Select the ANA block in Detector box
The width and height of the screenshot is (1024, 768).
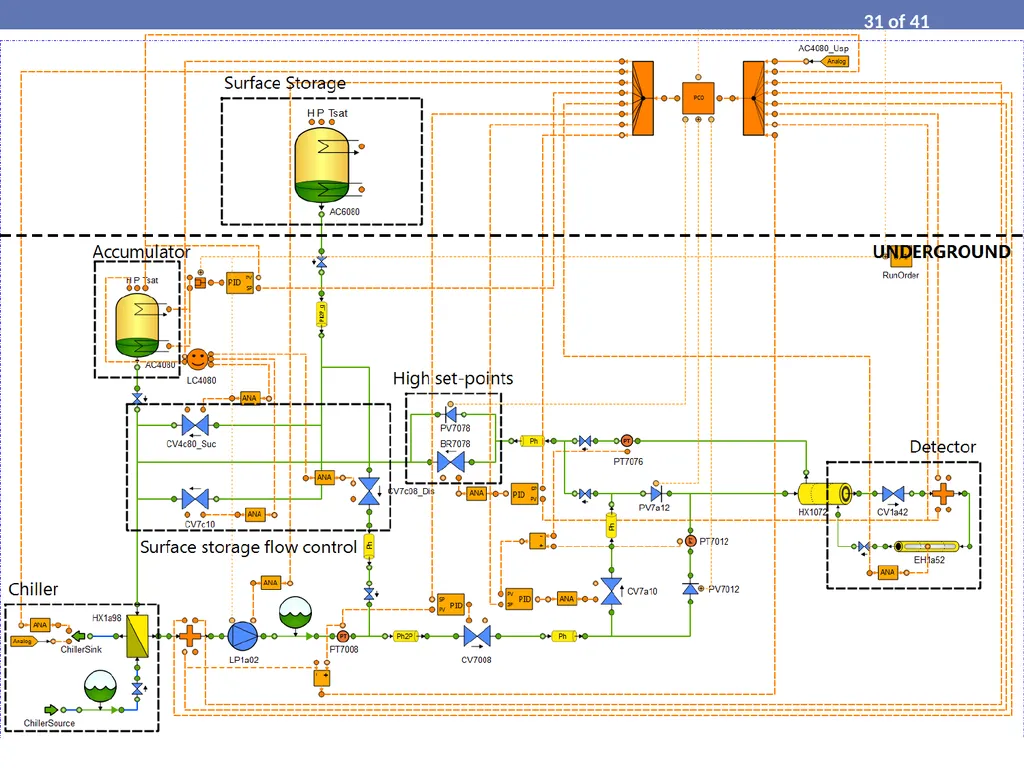coord(887,573)
